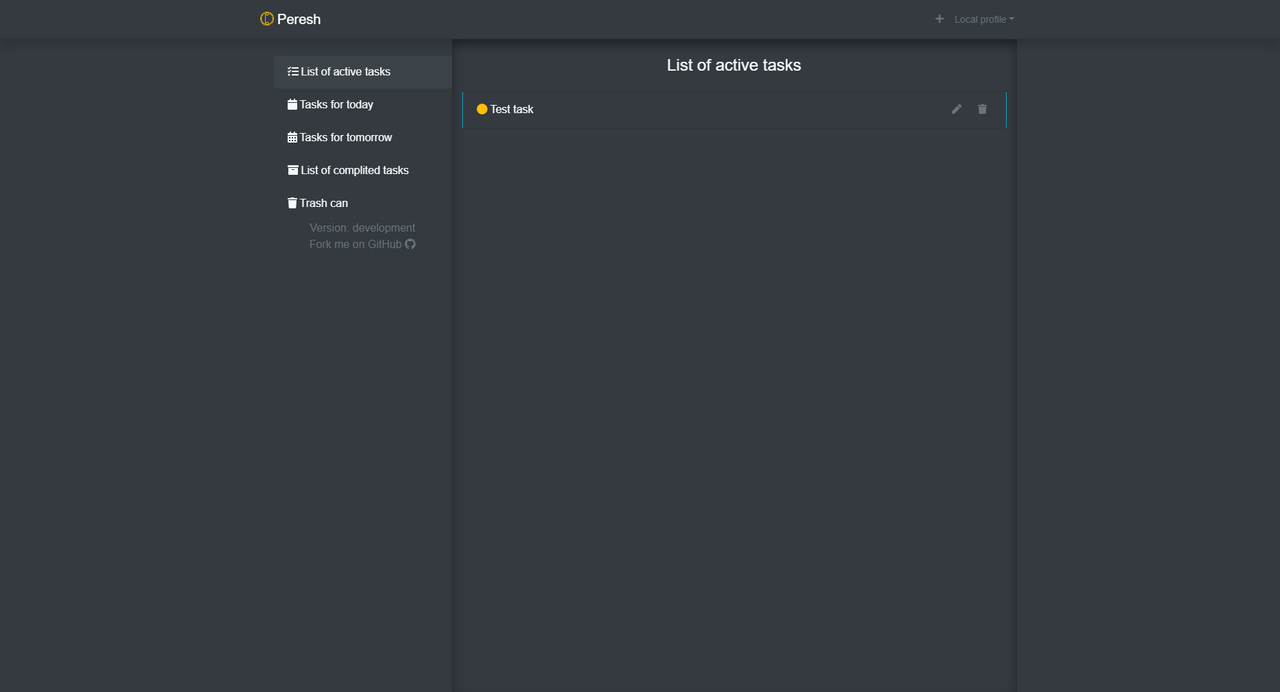1280x692 pixels.
Task: Click the Fork me on GitHub link
Action: click(x=355, y=244)
